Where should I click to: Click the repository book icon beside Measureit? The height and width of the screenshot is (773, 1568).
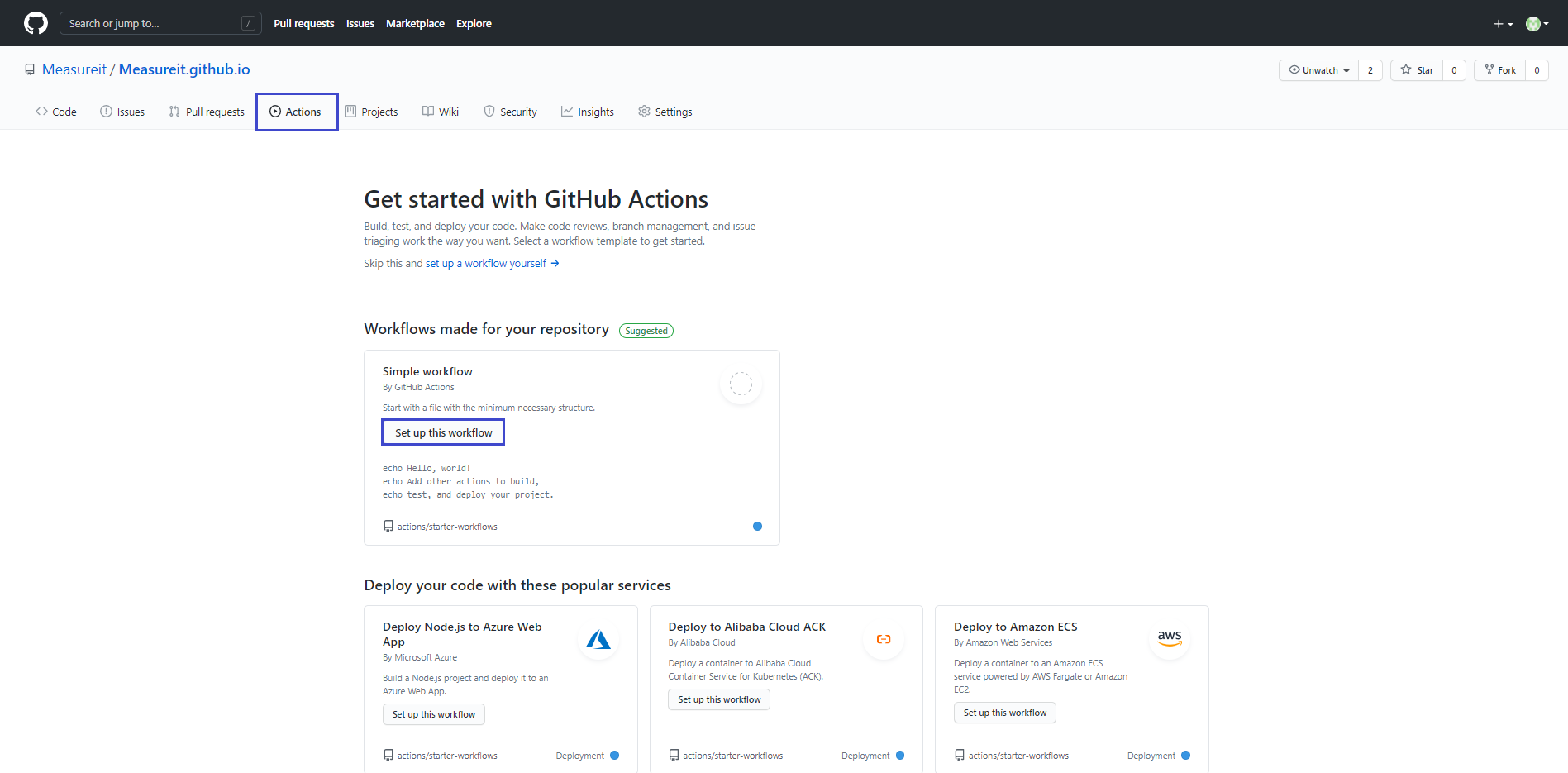tap(30, 69)
